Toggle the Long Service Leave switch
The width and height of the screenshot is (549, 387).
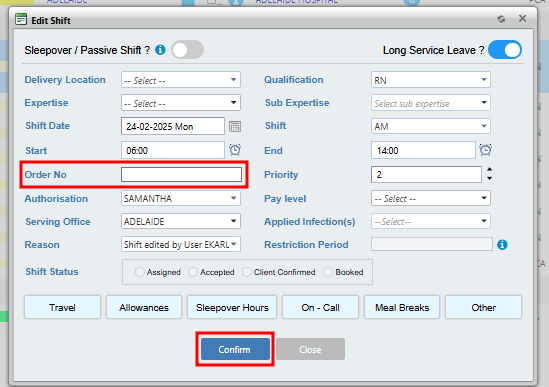[505, 50]
